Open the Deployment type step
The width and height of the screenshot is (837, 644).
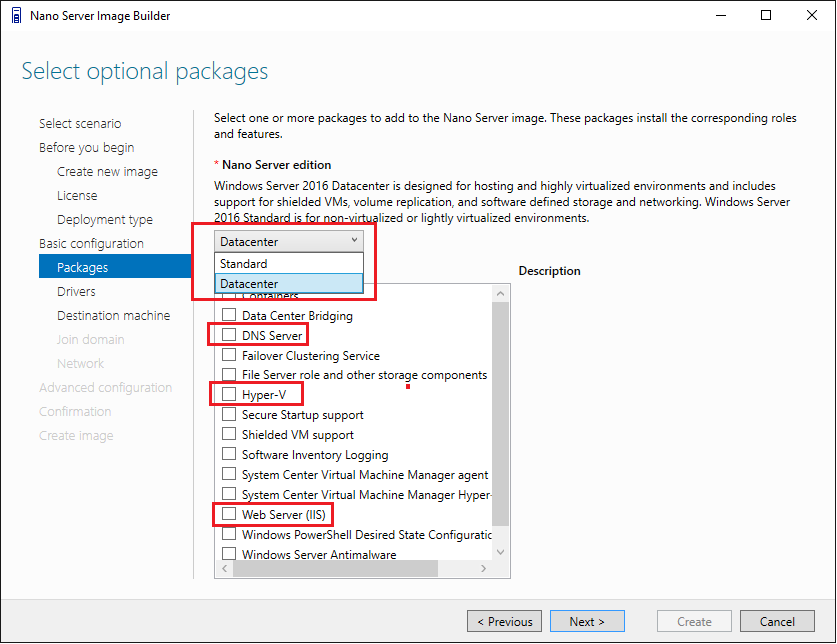click(x=105, y=219)
